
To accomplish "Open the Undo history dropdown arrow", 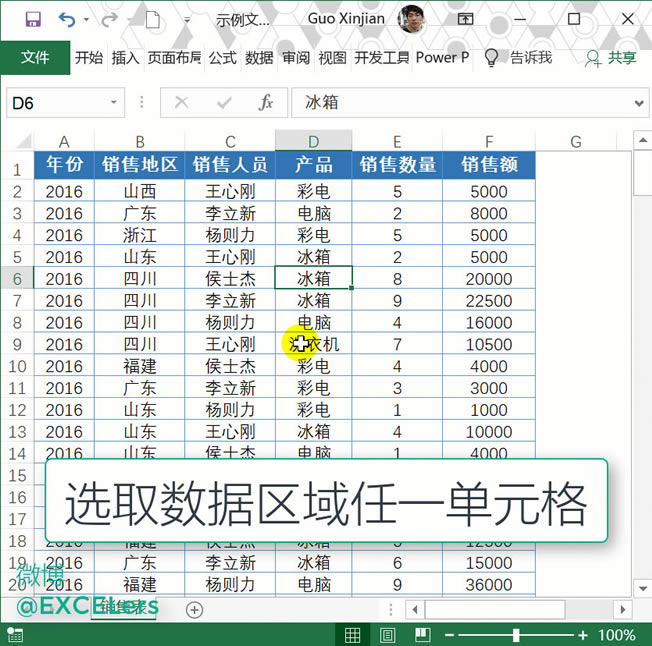I will 86,19.
